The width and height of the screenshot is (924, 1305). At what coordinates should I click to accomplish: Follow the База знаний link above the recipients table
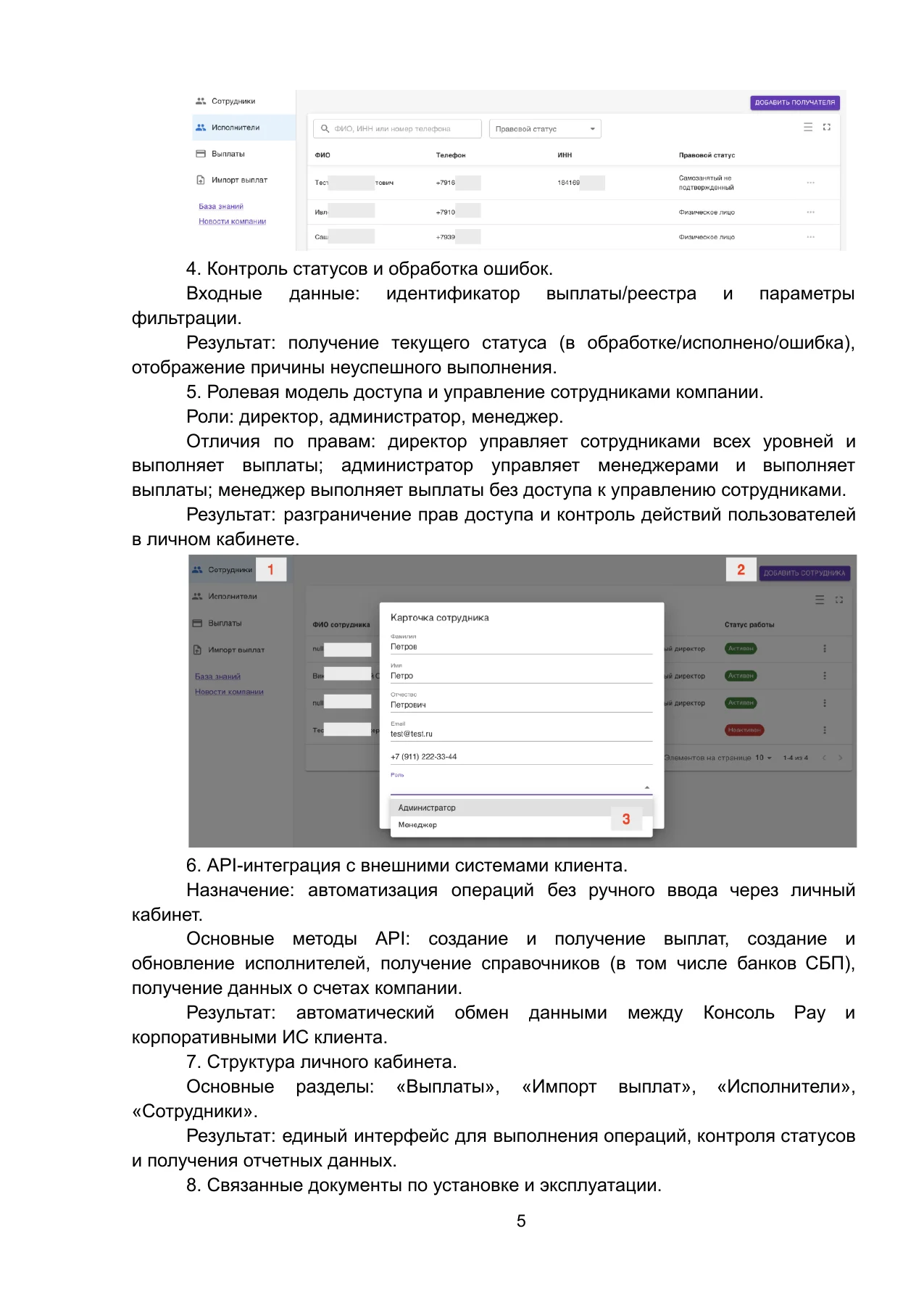pyautogui.click(x=221, y=207)
